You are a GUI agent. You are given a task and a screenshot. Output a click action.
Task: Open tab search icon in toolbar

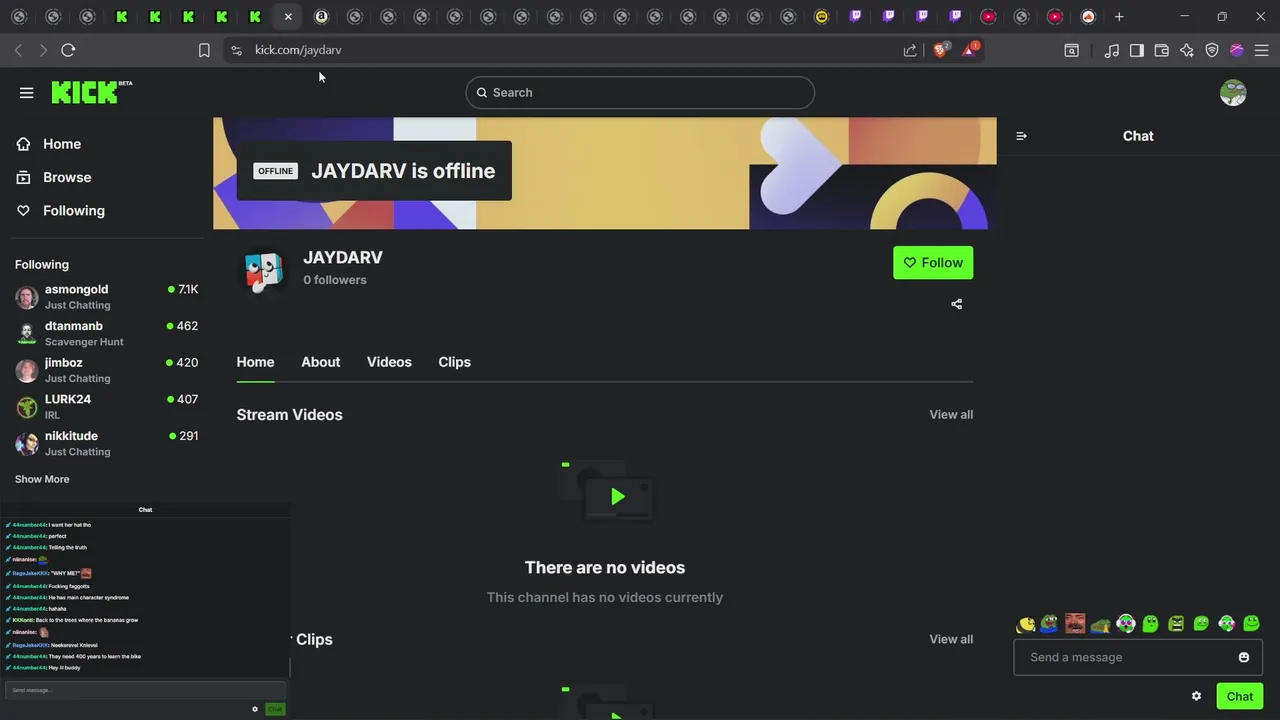(1071, 50)
